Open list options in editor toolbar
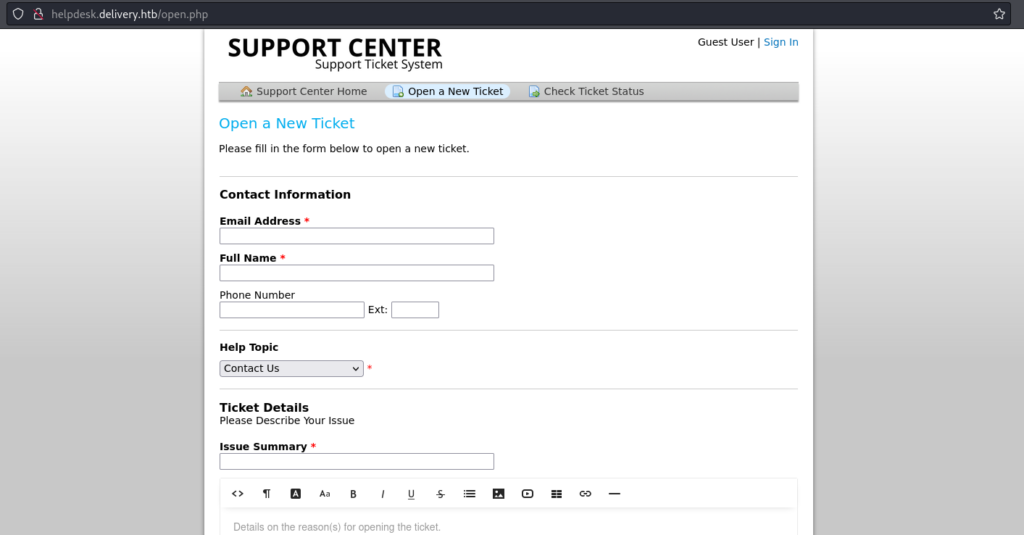 469,494
